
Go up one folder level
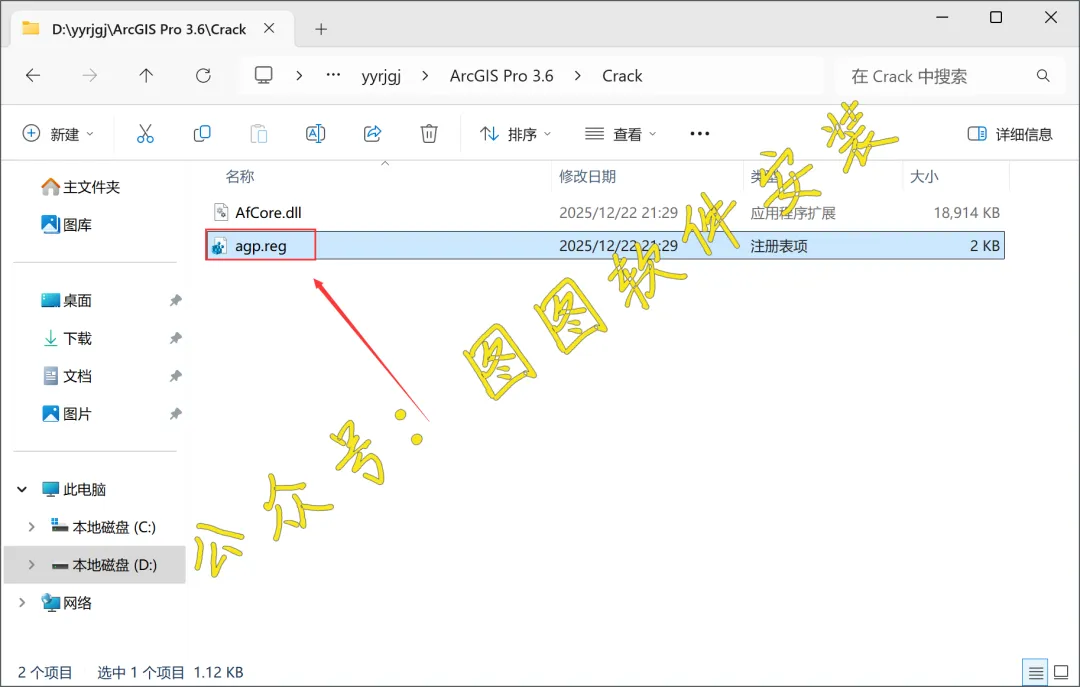[x=146, y=75]
